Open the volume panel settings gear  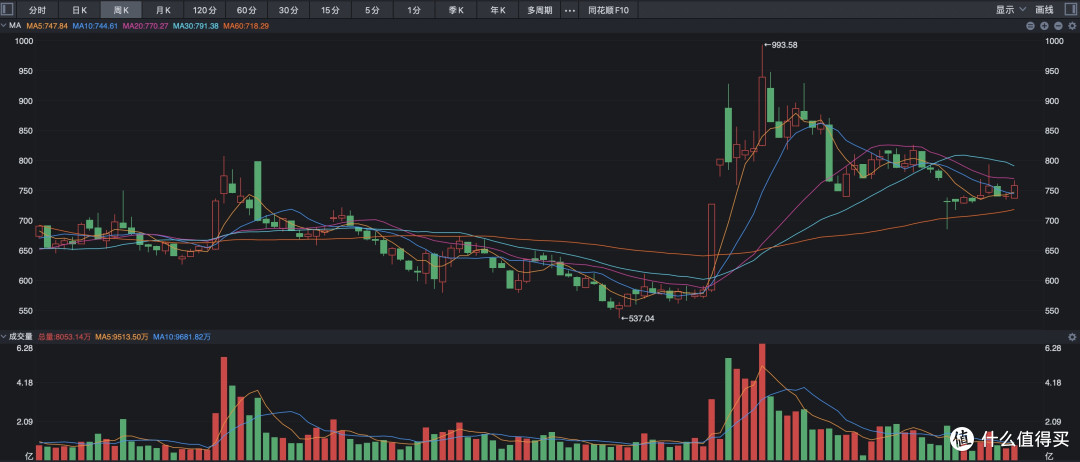click(x=1071, y=337)
